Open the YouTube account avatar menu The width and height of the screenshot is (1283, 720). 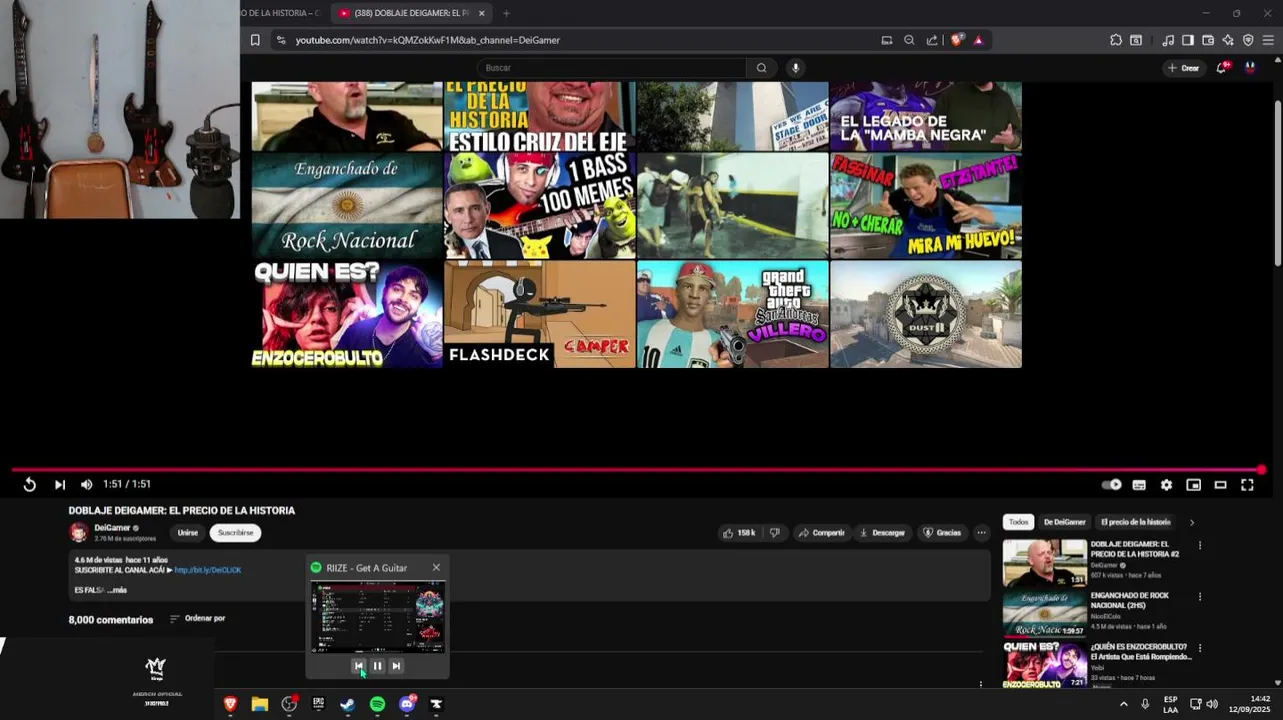click(1250, 67)
